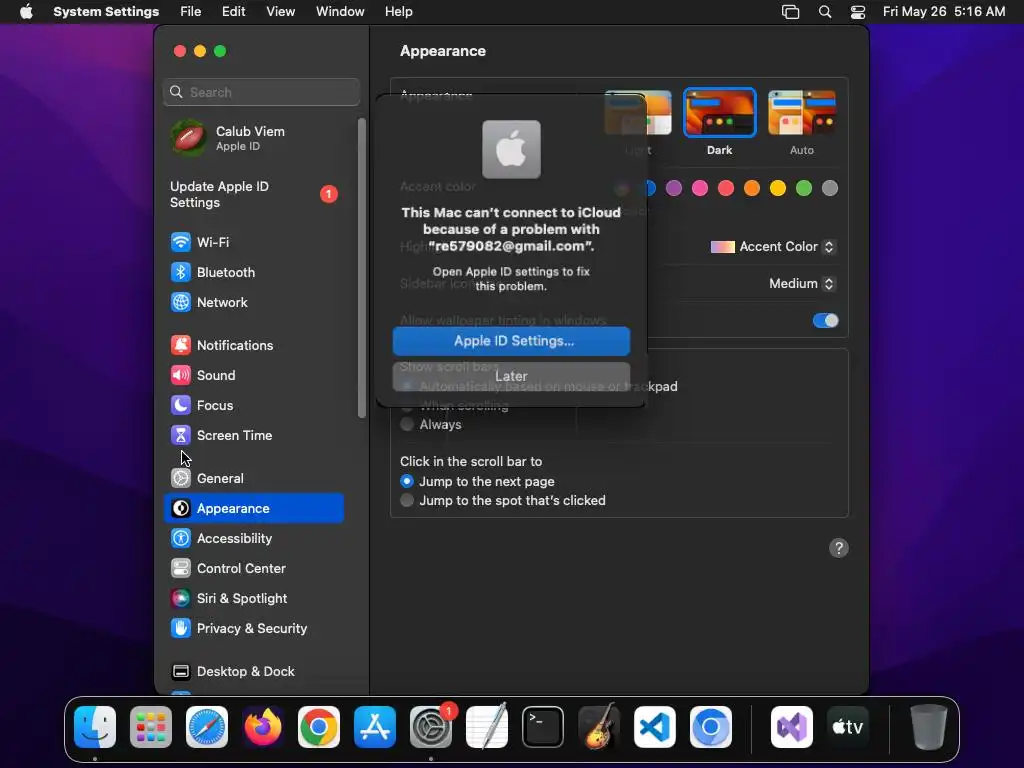Click the Apple ID Settings... button
This screenshot has width=1024, height=768.
pos(511,341)
